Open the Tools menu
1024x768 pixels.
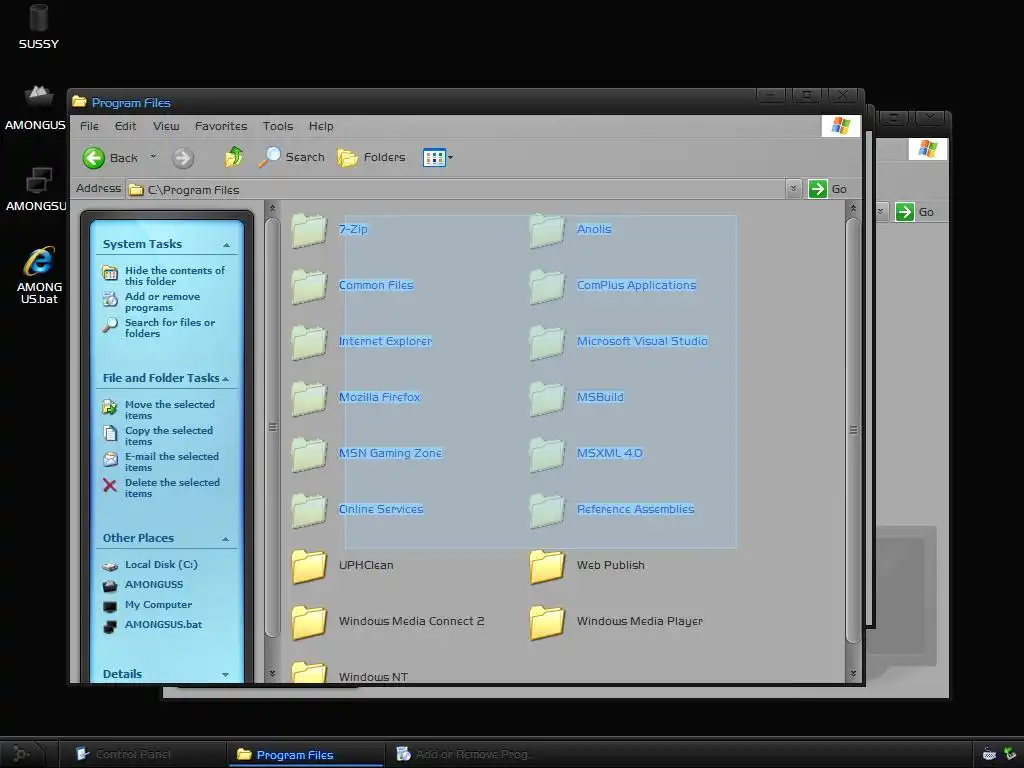(x=278, y=126)
